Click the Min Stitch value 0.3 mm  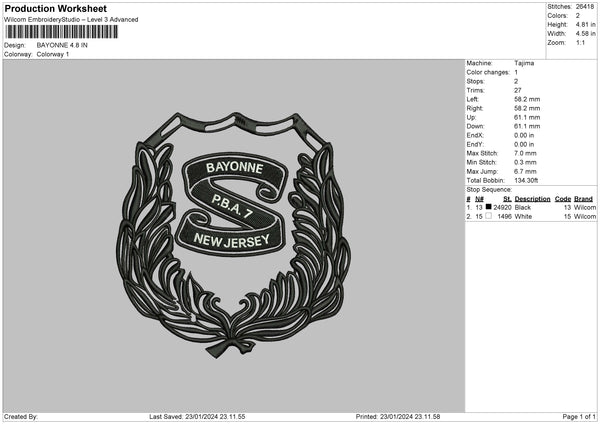[x=525, y=162]
